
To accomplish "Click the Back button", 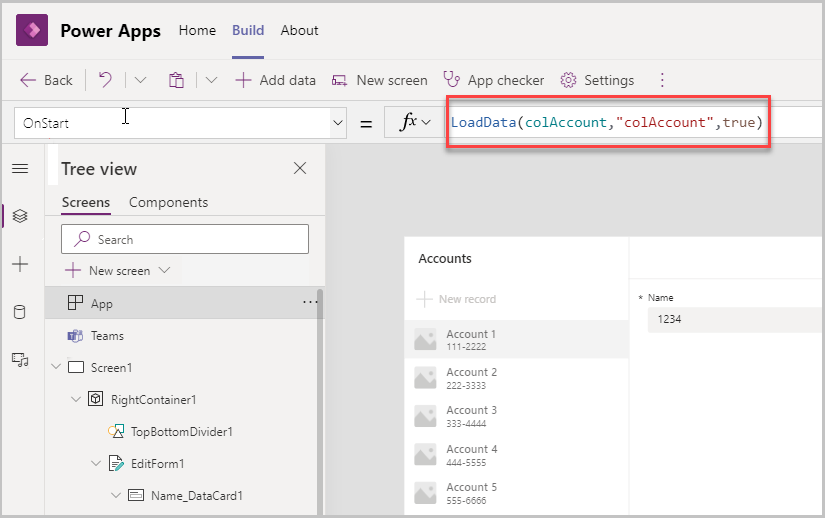I will tap(46, 80).
